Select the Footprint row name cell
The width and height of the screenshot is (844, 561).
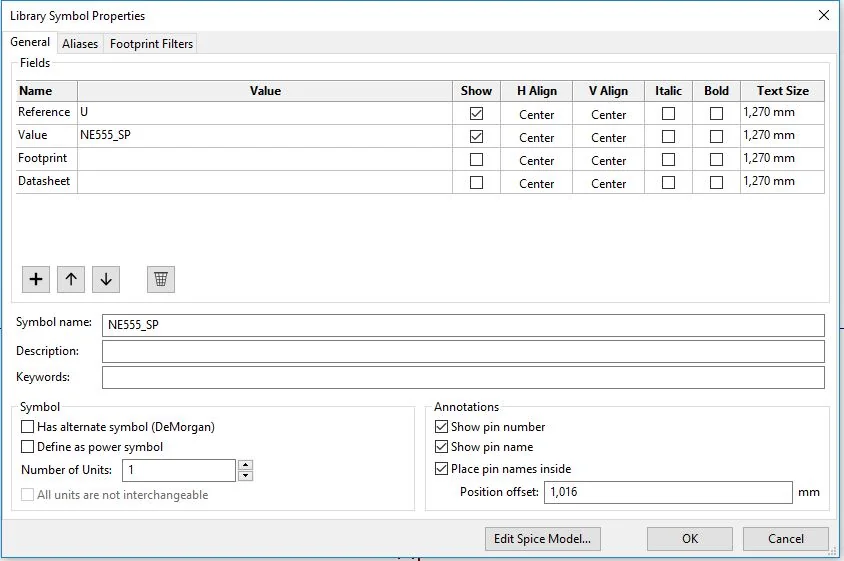pyautogui.click(x=47, y=159)
